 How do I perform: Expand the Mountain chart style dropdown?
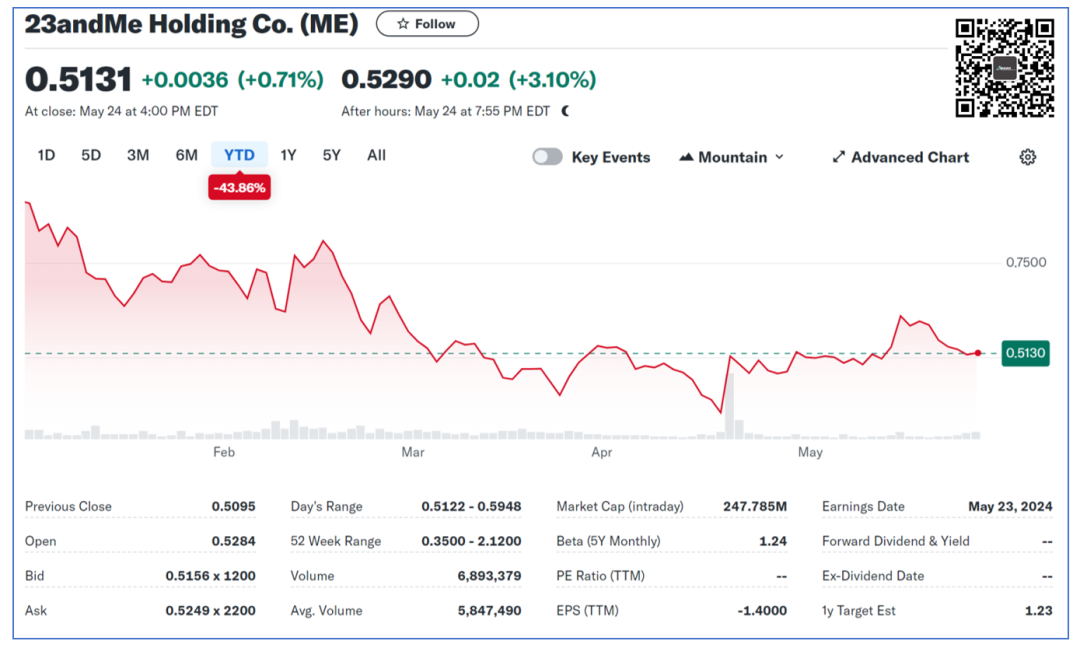click(779, 157)
